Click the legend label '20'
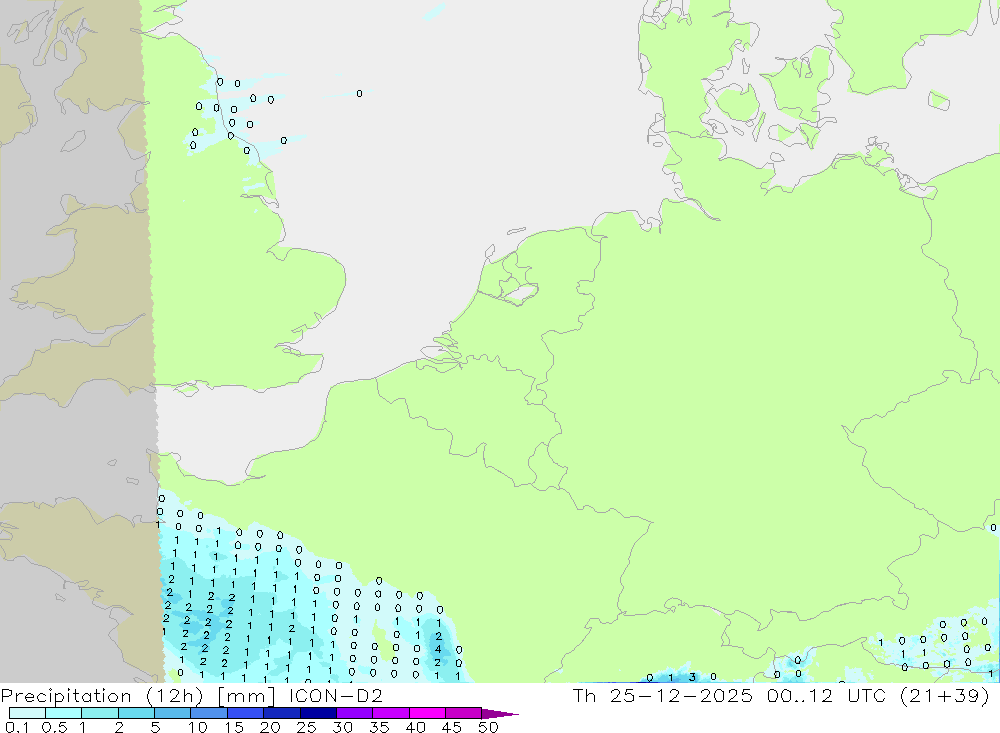1000x733 pixels. point(270,727)
